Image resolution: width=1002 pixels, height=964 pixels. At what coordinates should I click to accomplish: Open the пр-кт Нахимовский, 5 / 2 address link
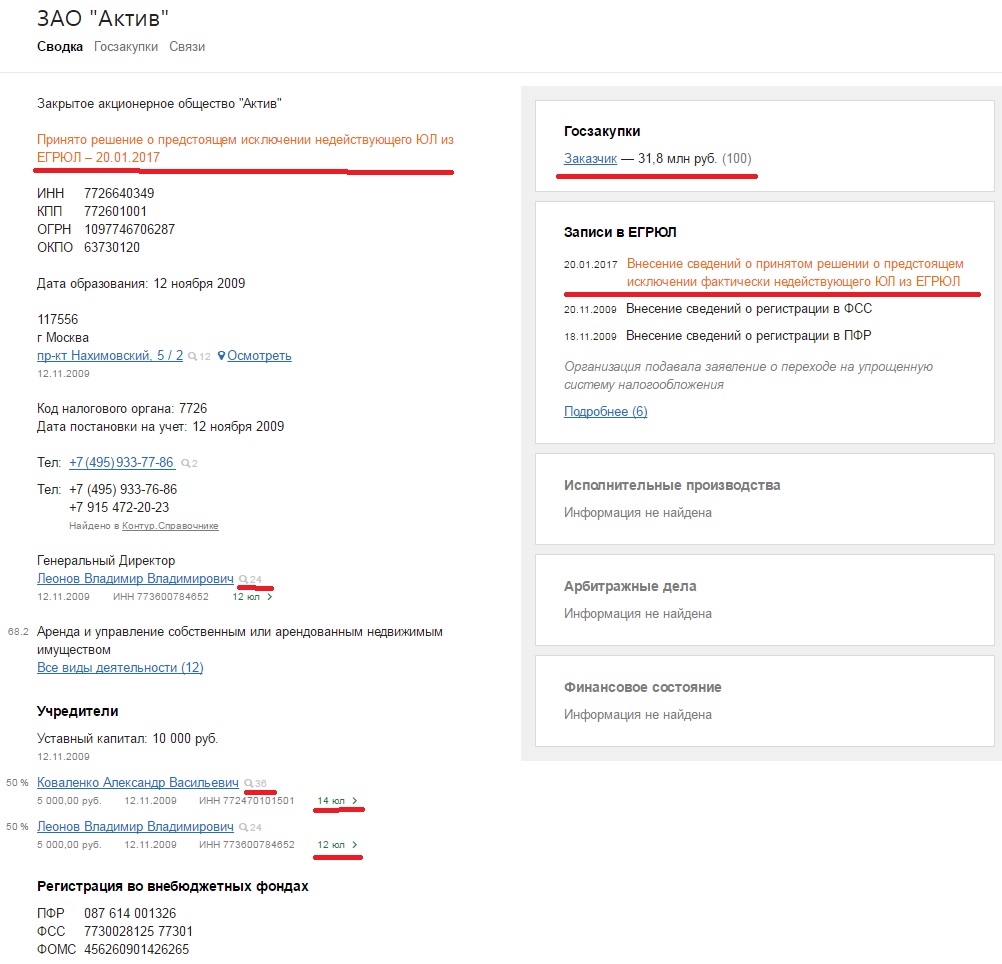point(110,355)
